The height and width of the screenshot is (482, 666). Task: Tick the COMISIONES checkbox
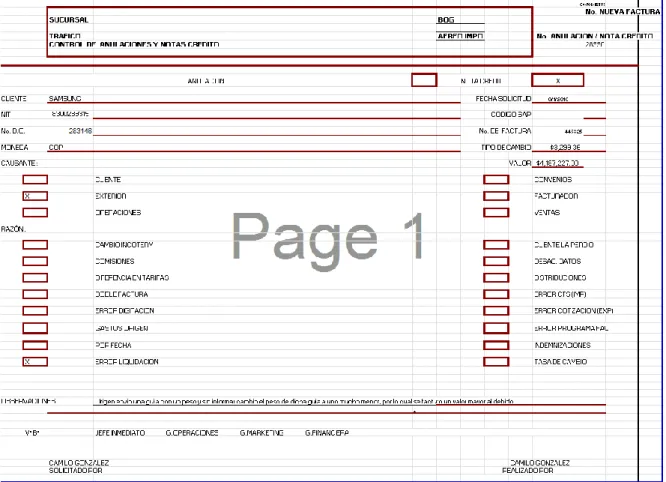(x=35, y=261)
